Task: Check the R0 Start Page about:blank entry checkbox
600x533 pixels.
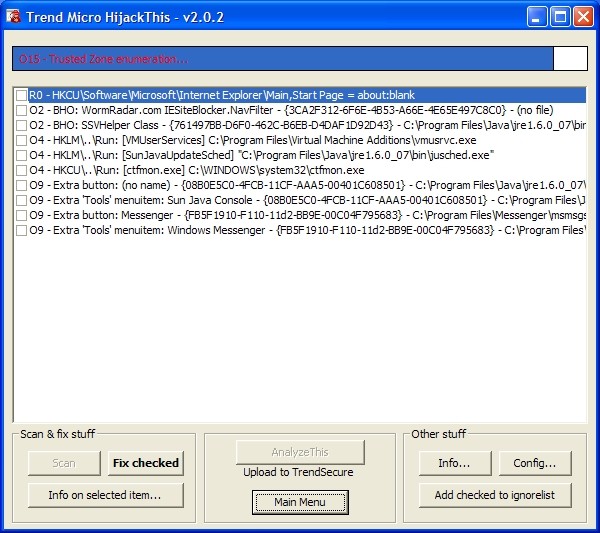Action: 21,95
